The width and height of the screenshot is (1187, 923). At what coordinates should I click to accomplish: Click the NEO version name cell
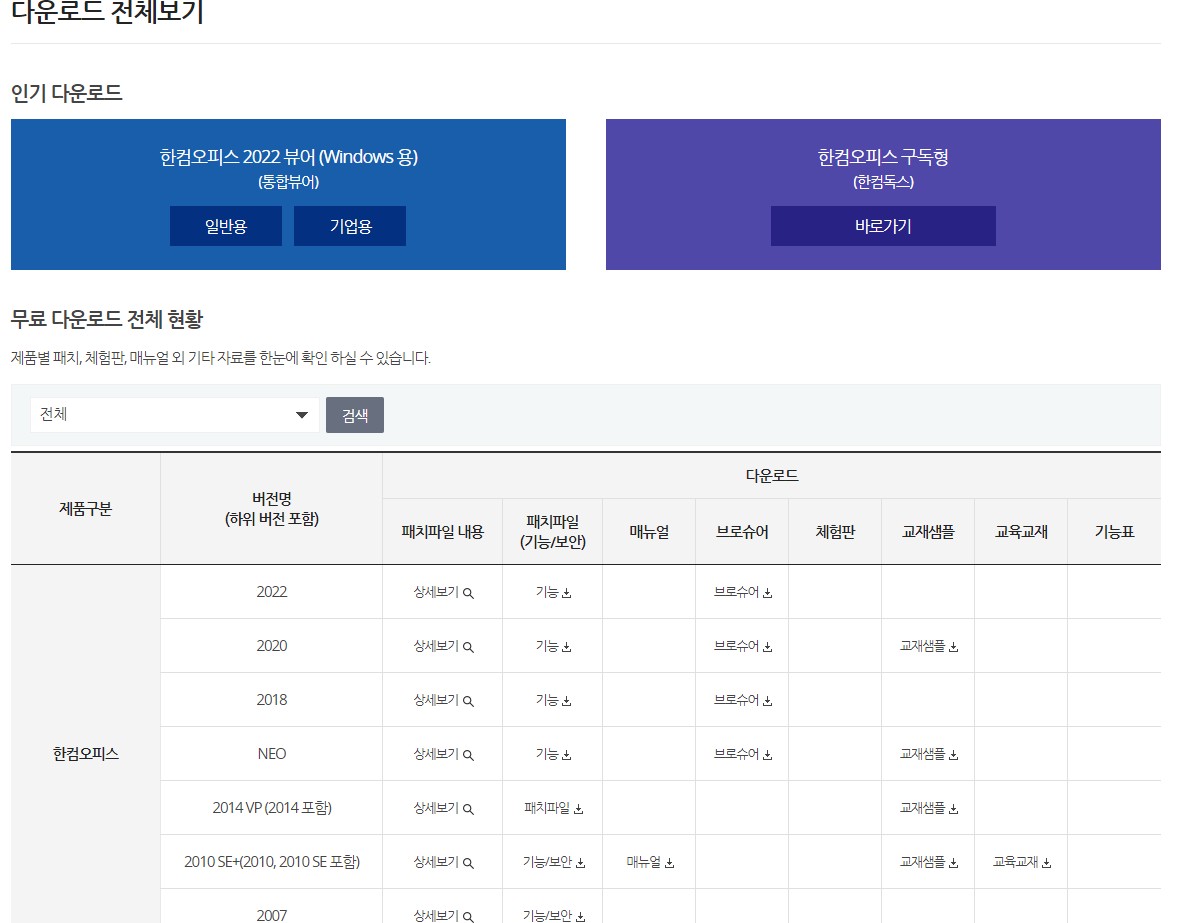272,754
